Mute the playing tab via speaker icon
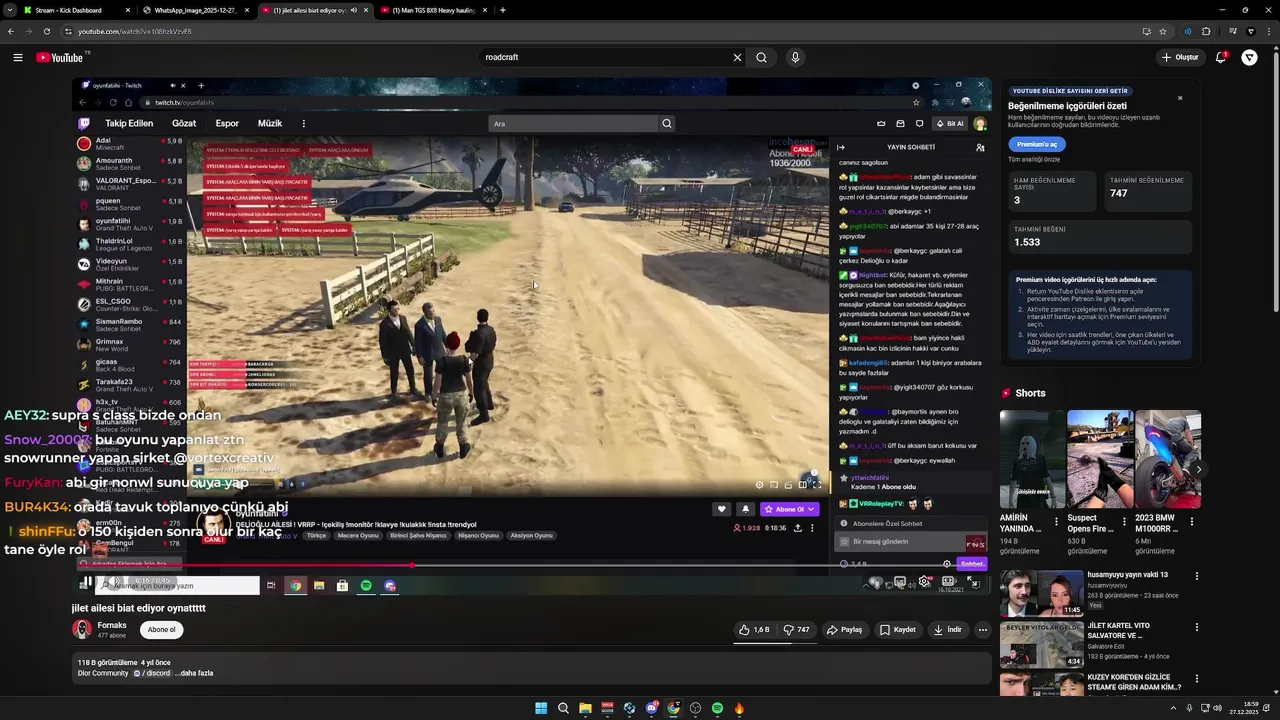This screenshot has width=1280, height=720. coord(353,10)
